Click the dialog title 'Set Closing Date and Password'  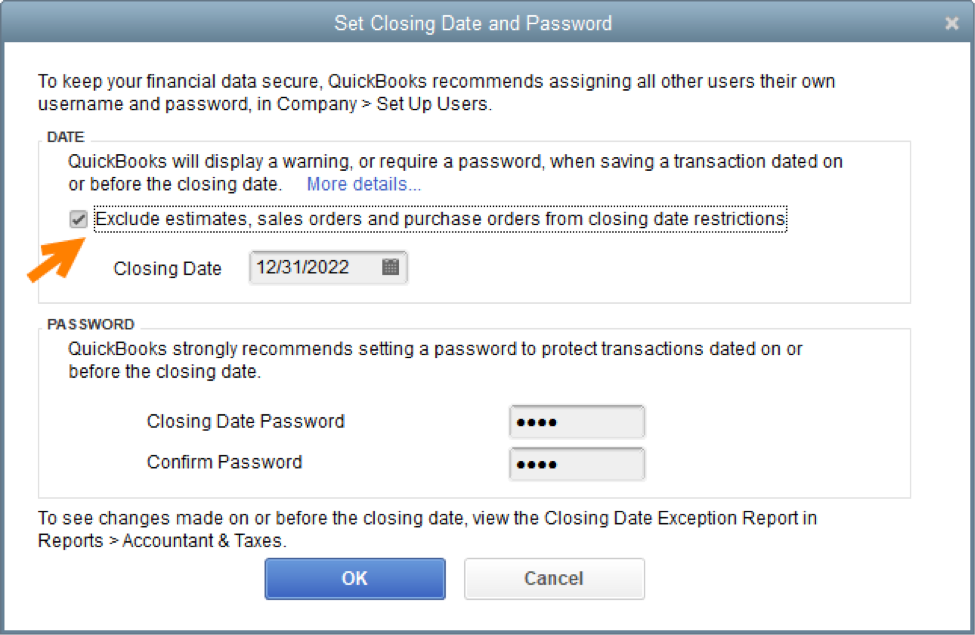473,24
